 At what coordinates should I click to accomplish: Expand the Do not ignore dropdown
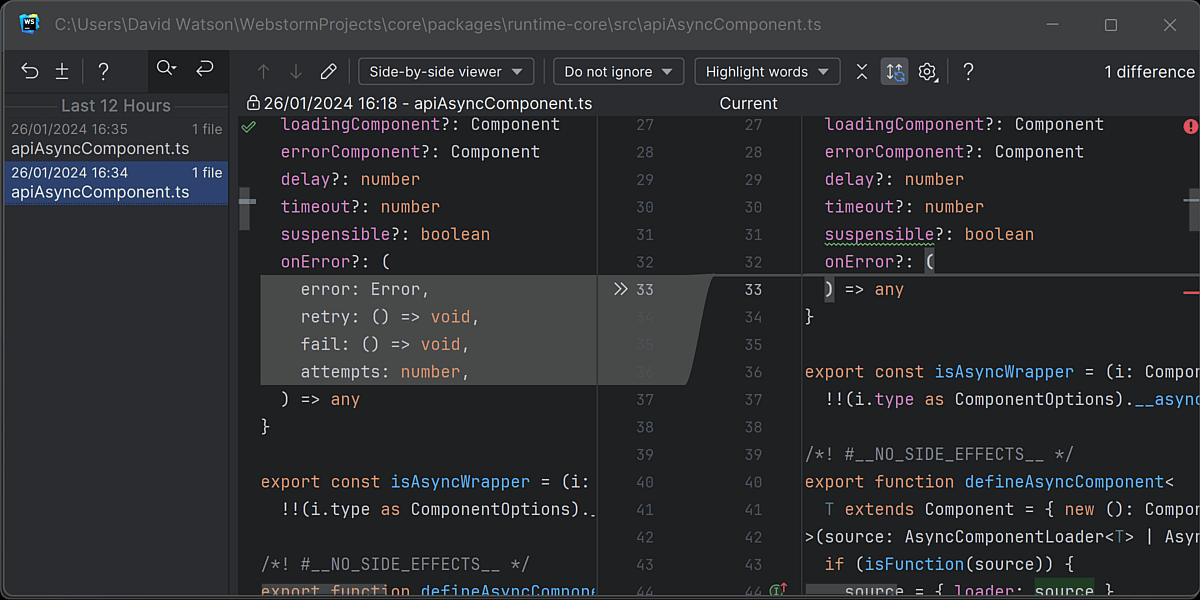tap(618, 72)
